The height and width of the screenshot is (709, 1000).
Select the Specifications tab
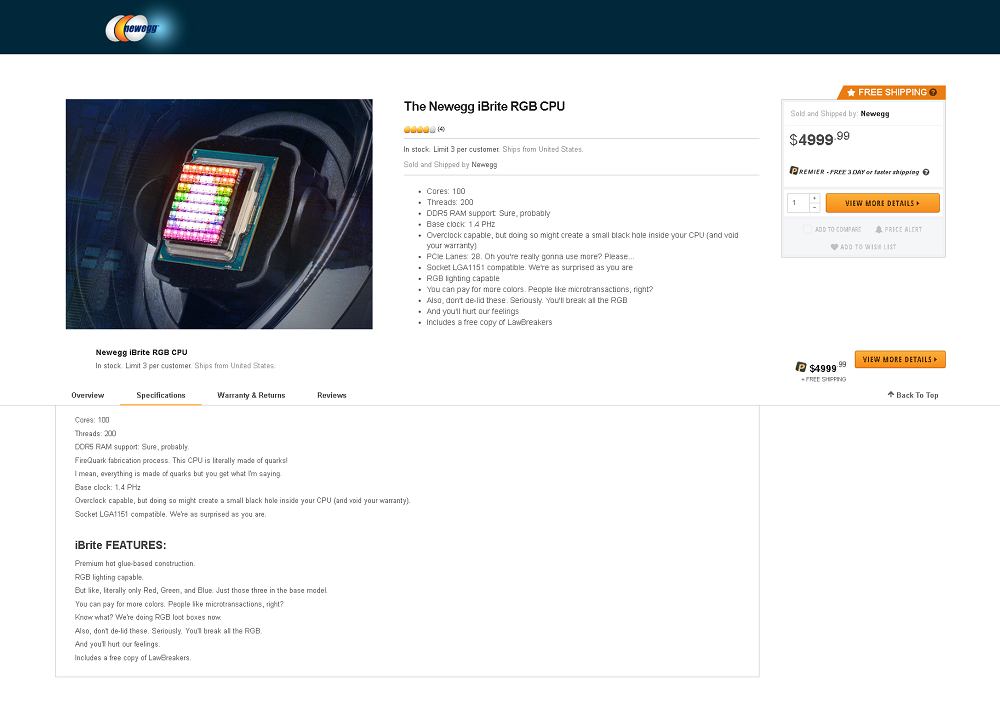(x=161, y=395)
